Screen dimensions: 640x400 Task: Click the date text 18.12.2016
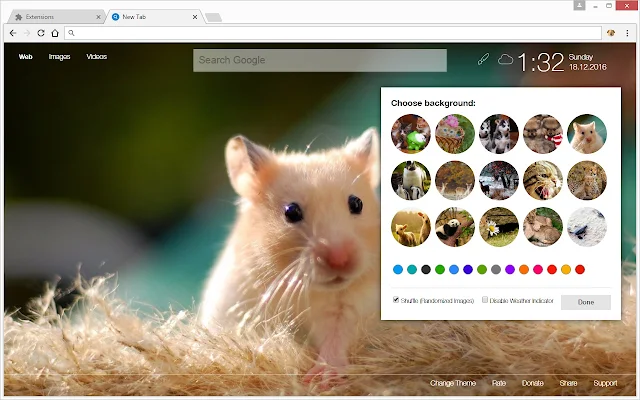pyautogui.click(x=588, y=67)
